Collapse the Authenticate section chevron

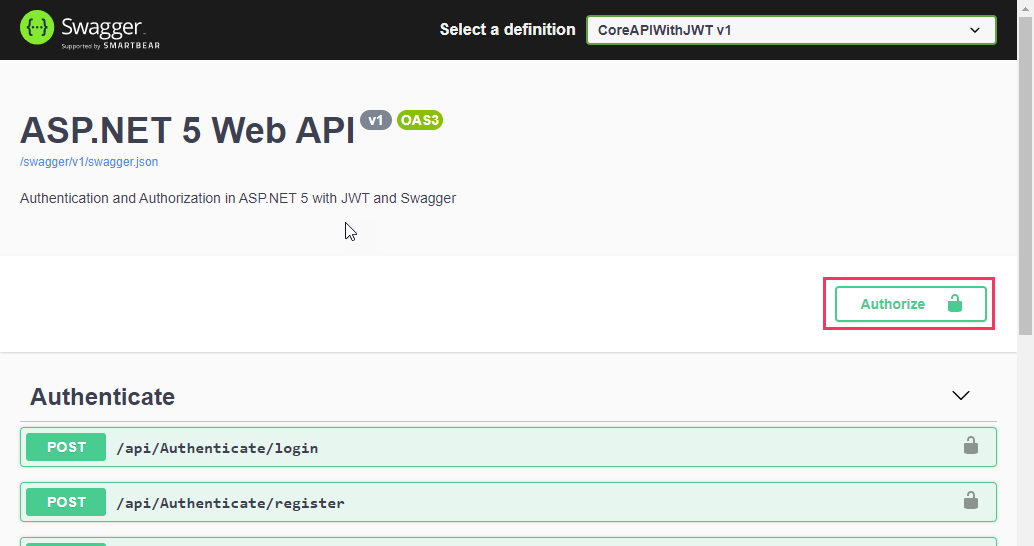961,396
